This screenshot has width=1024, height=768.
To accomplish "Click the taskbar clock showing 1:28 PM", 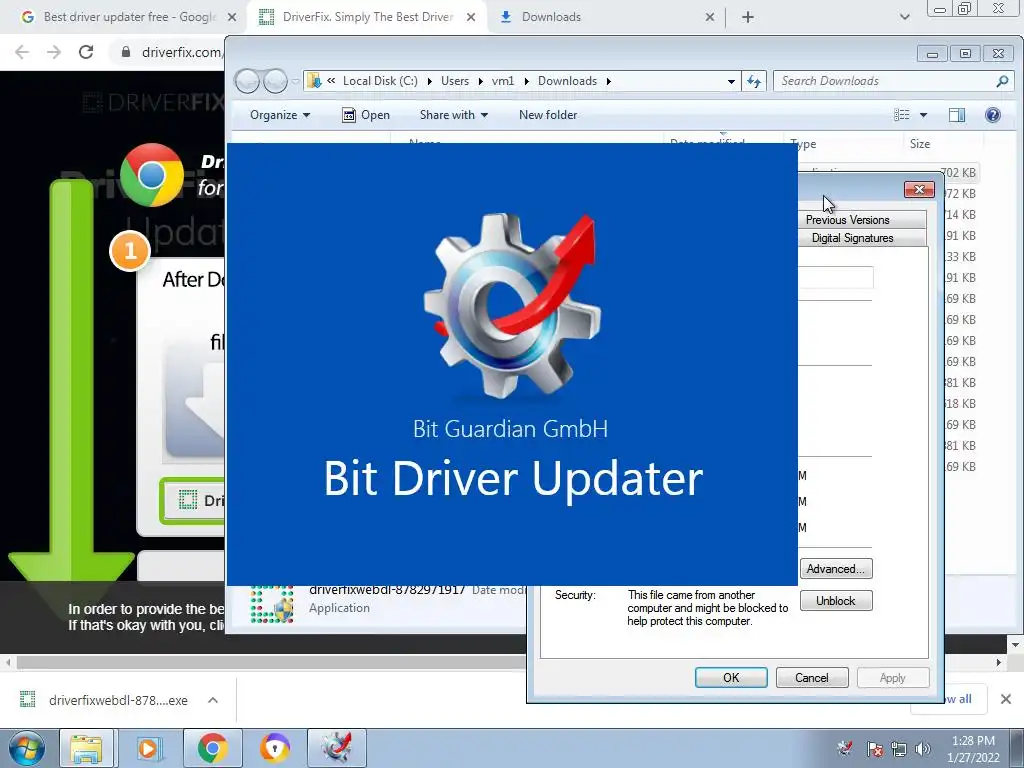I will coord(973,748).
